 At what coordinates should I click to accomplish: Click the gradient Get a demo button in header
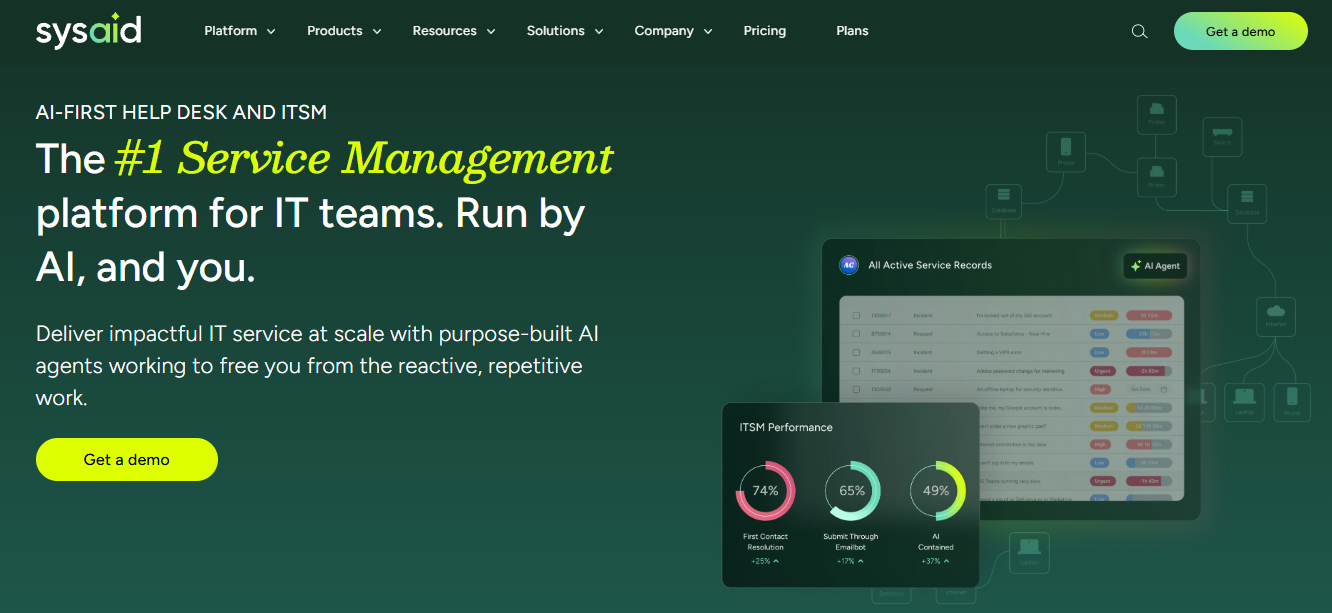click(1241, 31)
